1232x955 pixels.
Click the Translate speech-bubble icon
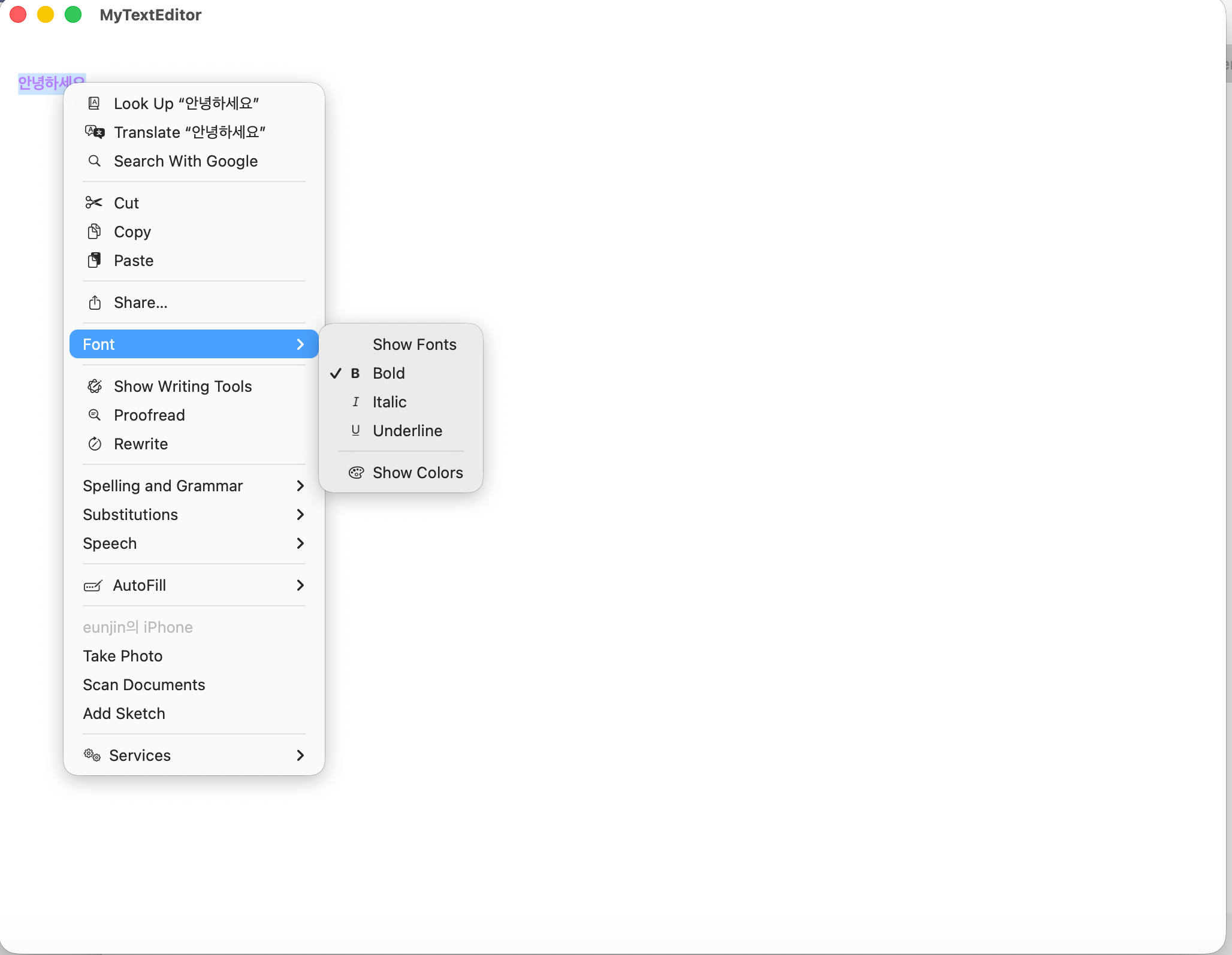point(94,132)
